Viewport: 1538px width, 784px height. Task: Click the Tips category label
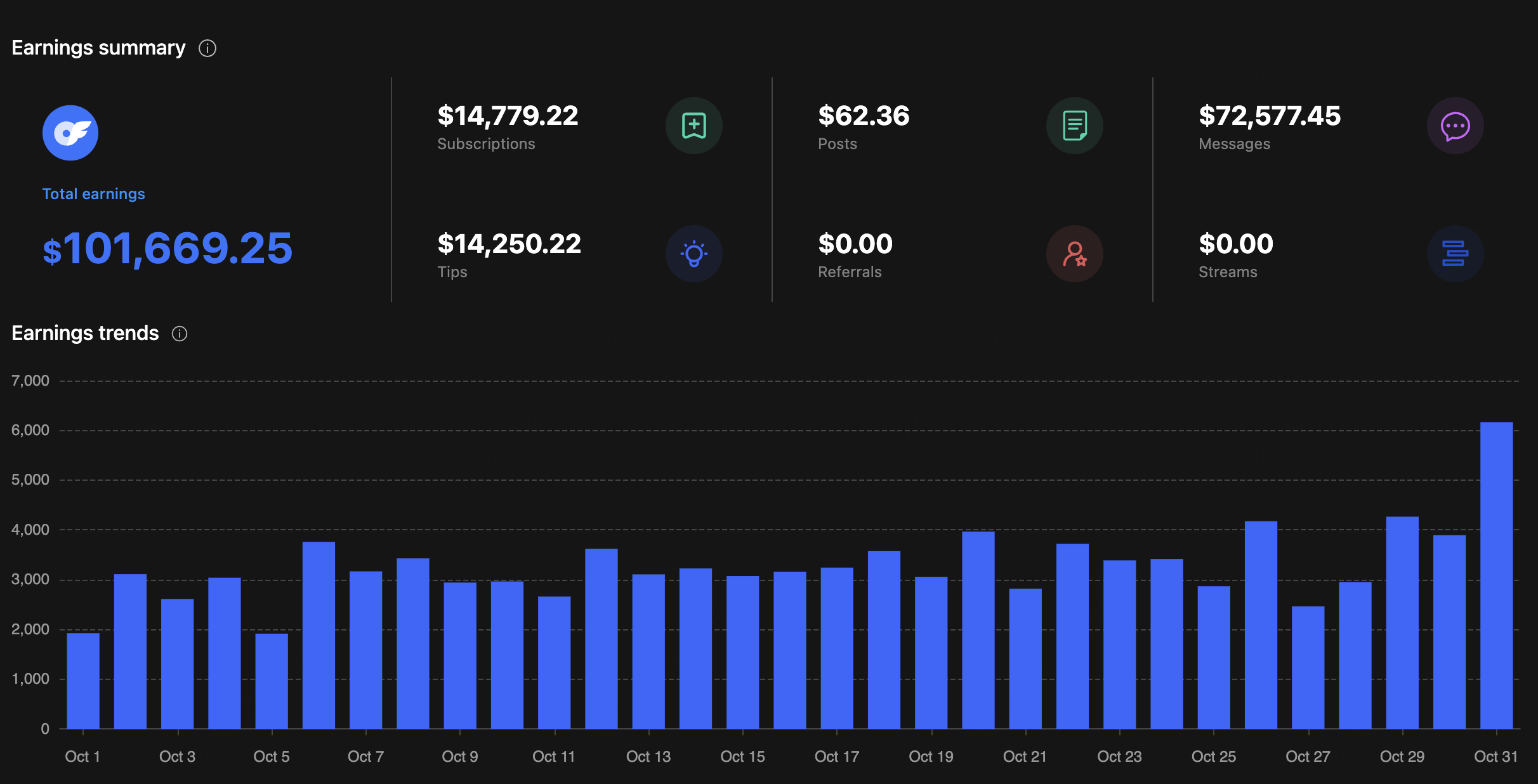pyautogui.click(x=452, y=271)
